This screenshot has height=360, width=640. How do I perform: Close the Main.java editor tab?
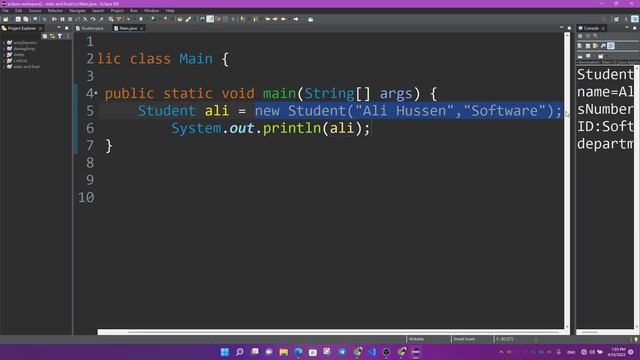click(142, 29)
